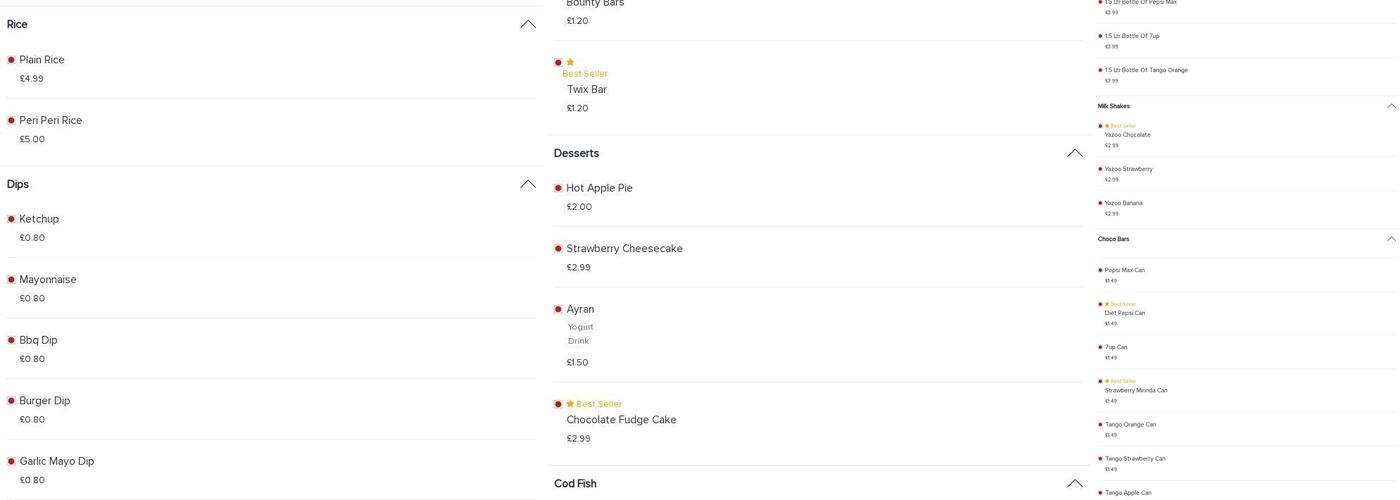Collapse the Dips section using its chevron
The height and width of the screenshot is (500, 1400).
click(527, 184)
